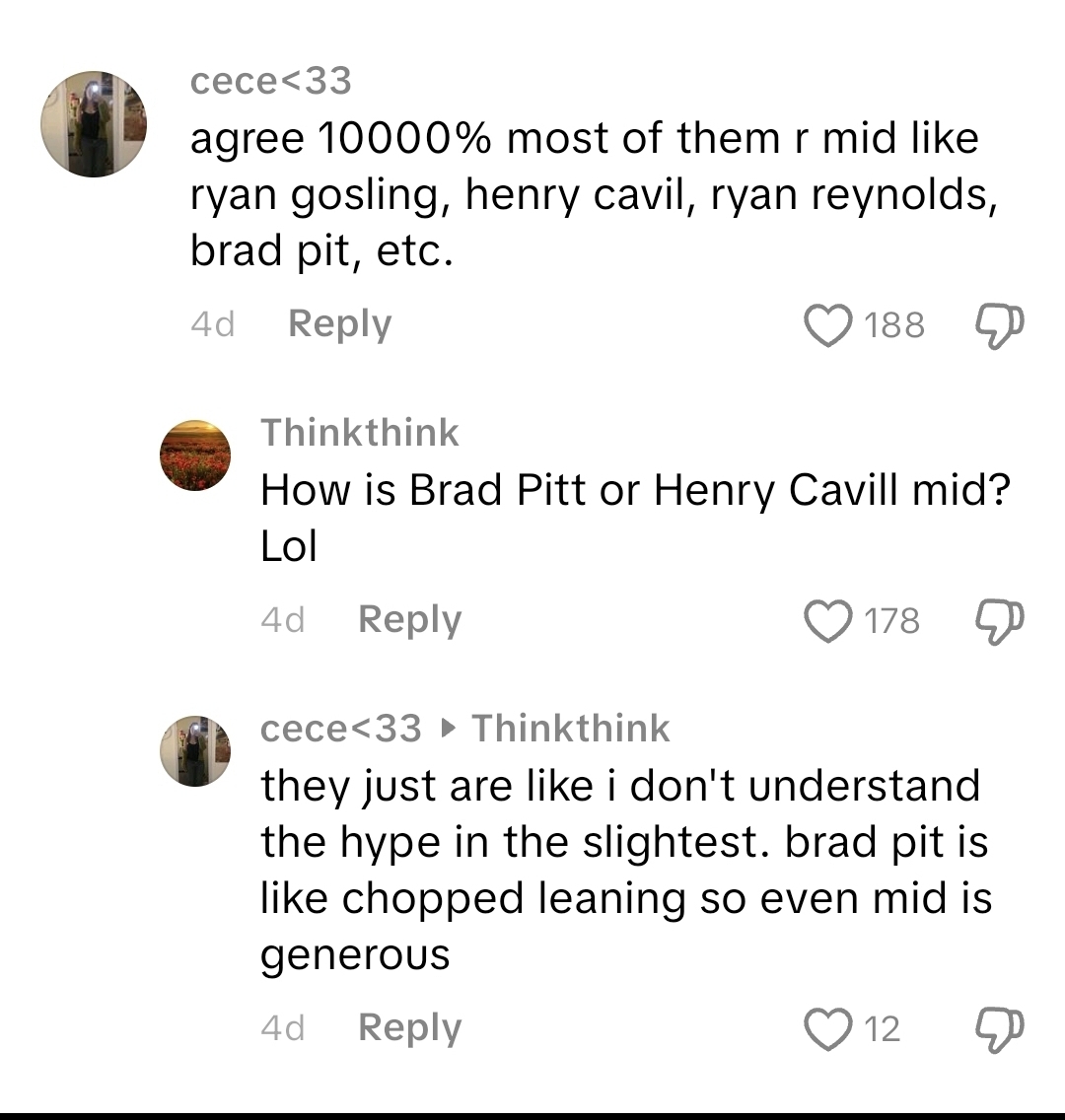
Task: Like Thinkthink's comment about Brad Pitt
Action: coord(827,621)
